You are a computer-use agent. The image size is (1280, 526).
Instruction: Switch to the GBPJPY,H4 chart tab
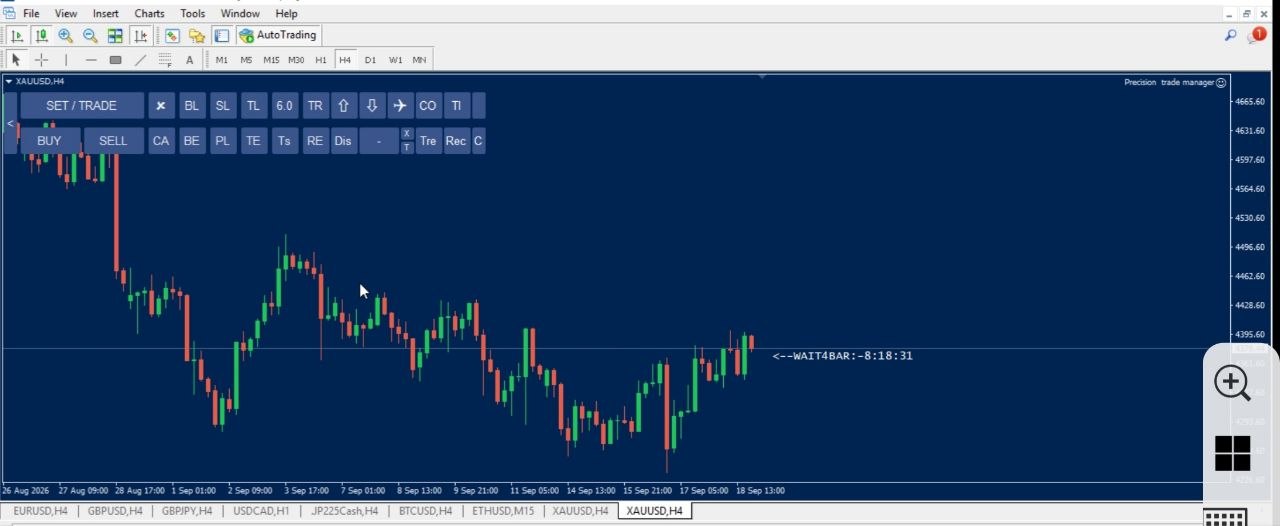point(187,511)
